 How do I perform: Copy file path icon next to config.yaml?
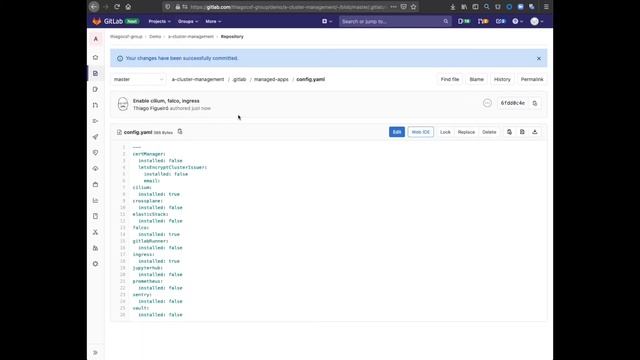point(180,132)
